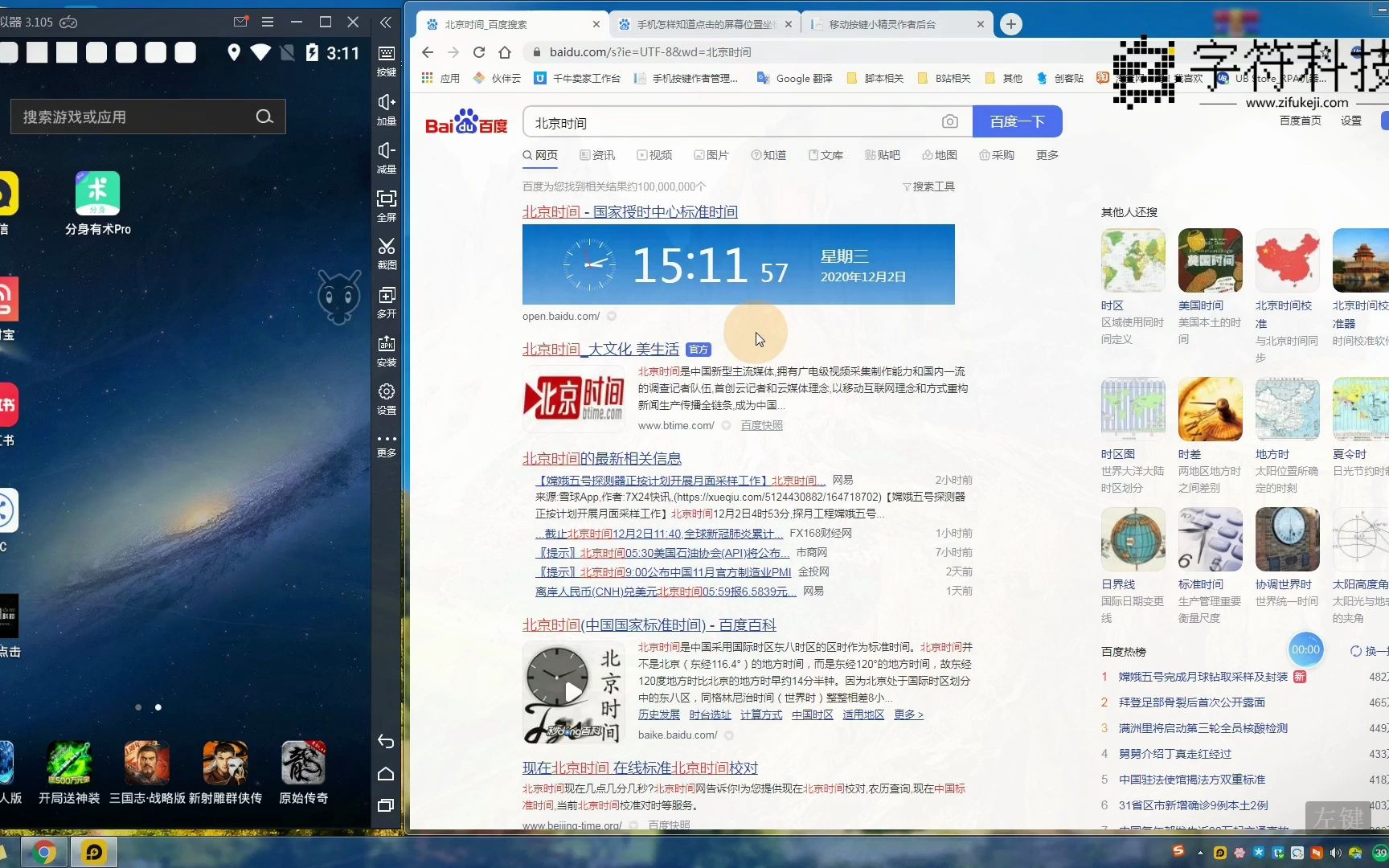The height and width of the screenshot is (868, 1389).
Task: Click the magnifier icon in emulator search box
Action: [x=264, y=117]
